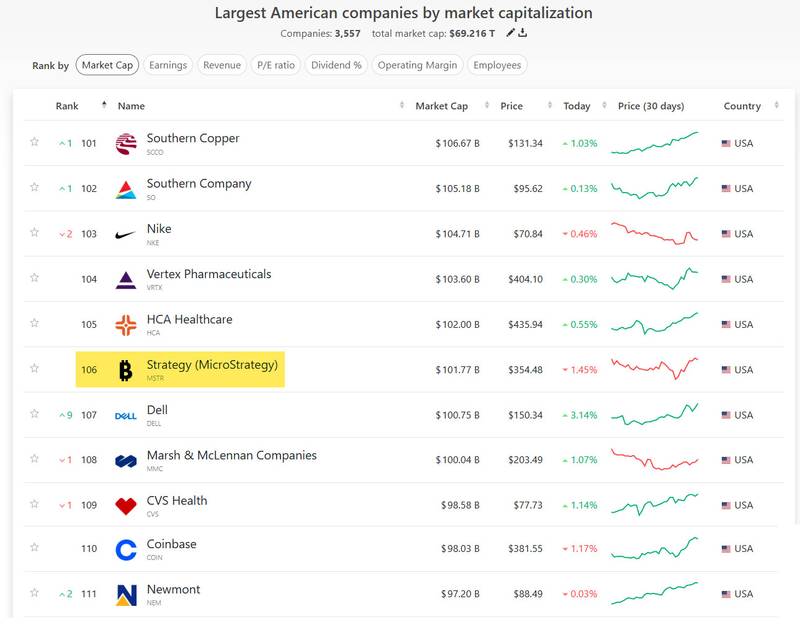Rank companies by Employees
This screenshot has height=634, width=800.
click(x=497, y=65)
